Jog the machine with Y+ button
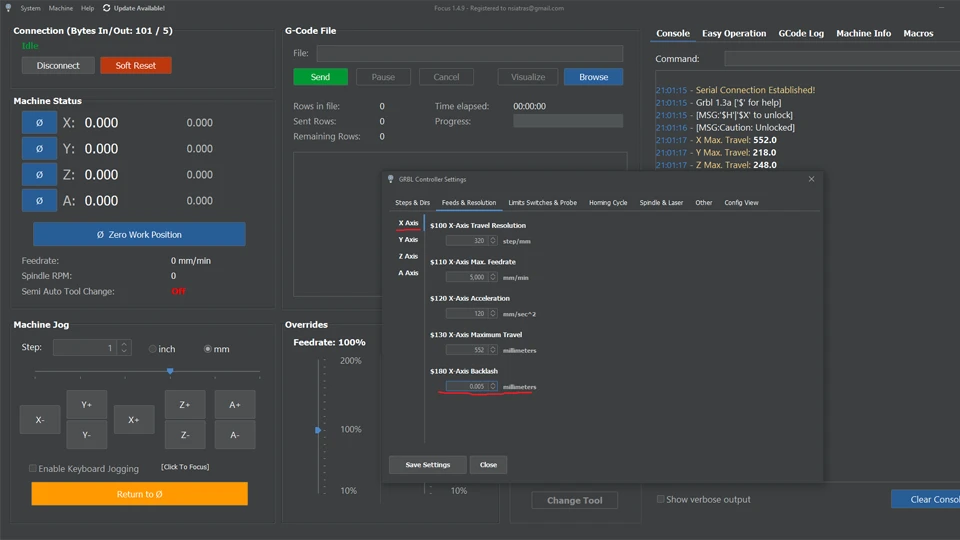960x540 pixels. pos(87,405)
